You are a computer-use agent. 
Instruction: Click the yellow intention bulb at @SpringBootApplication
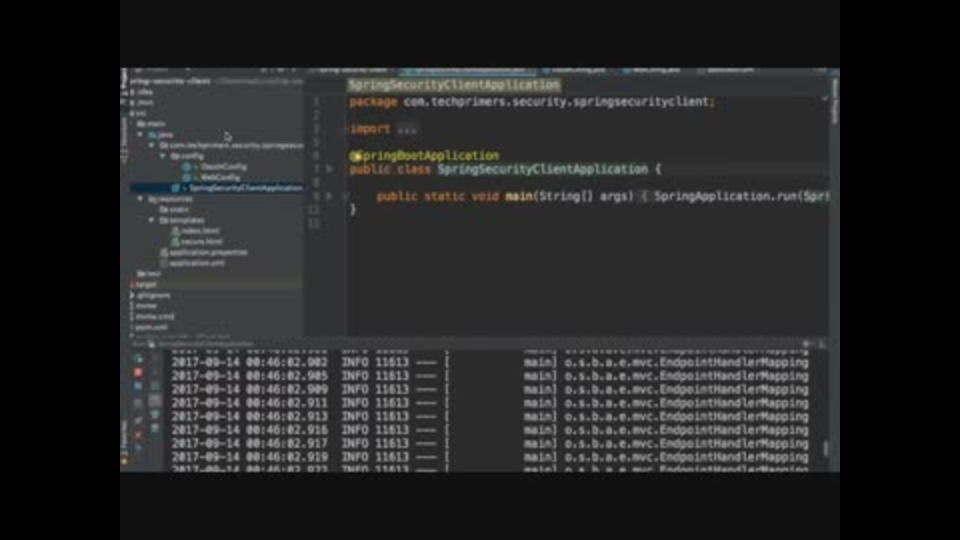tap(355, 156)
